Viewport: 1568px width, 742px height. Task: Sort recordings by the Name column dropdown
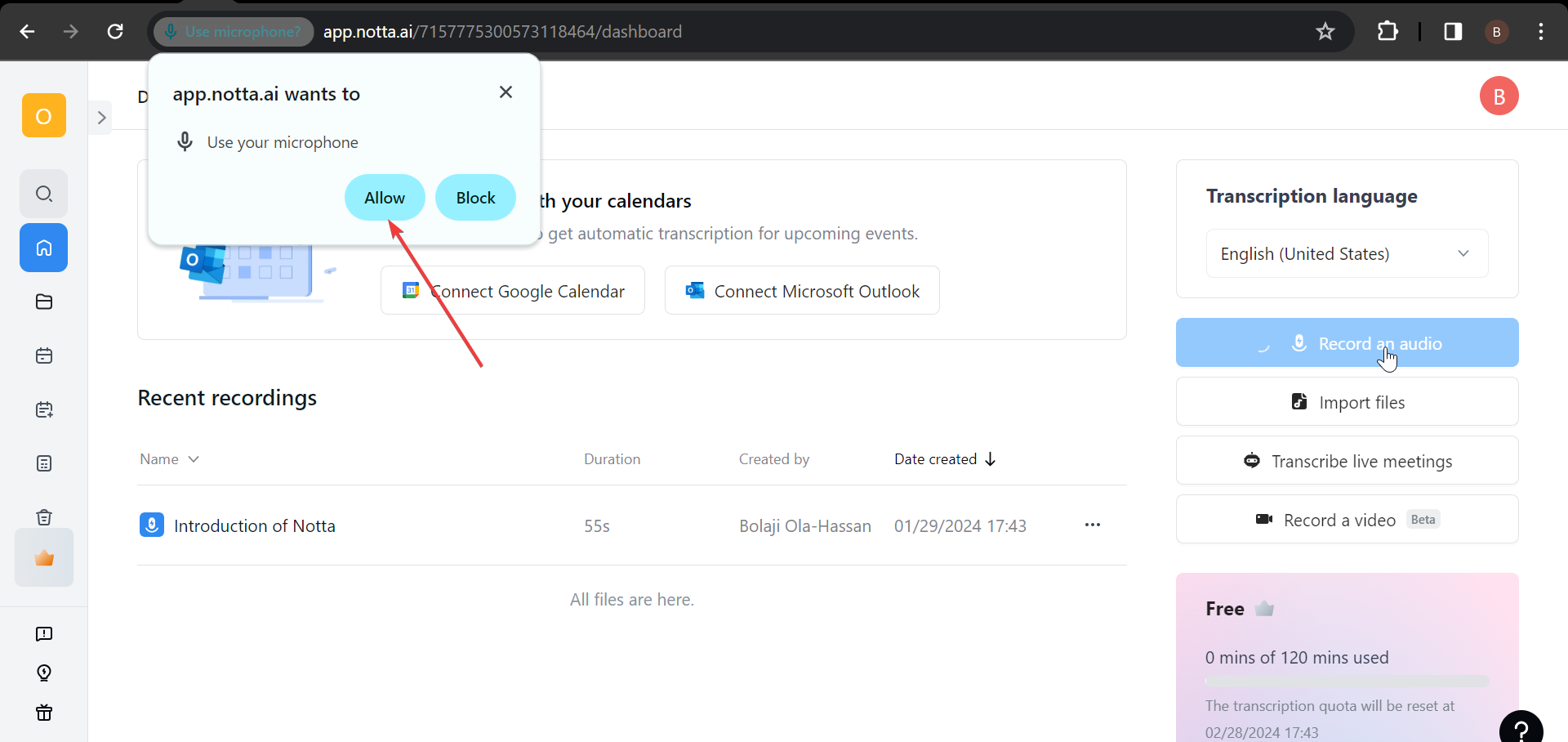169,459
